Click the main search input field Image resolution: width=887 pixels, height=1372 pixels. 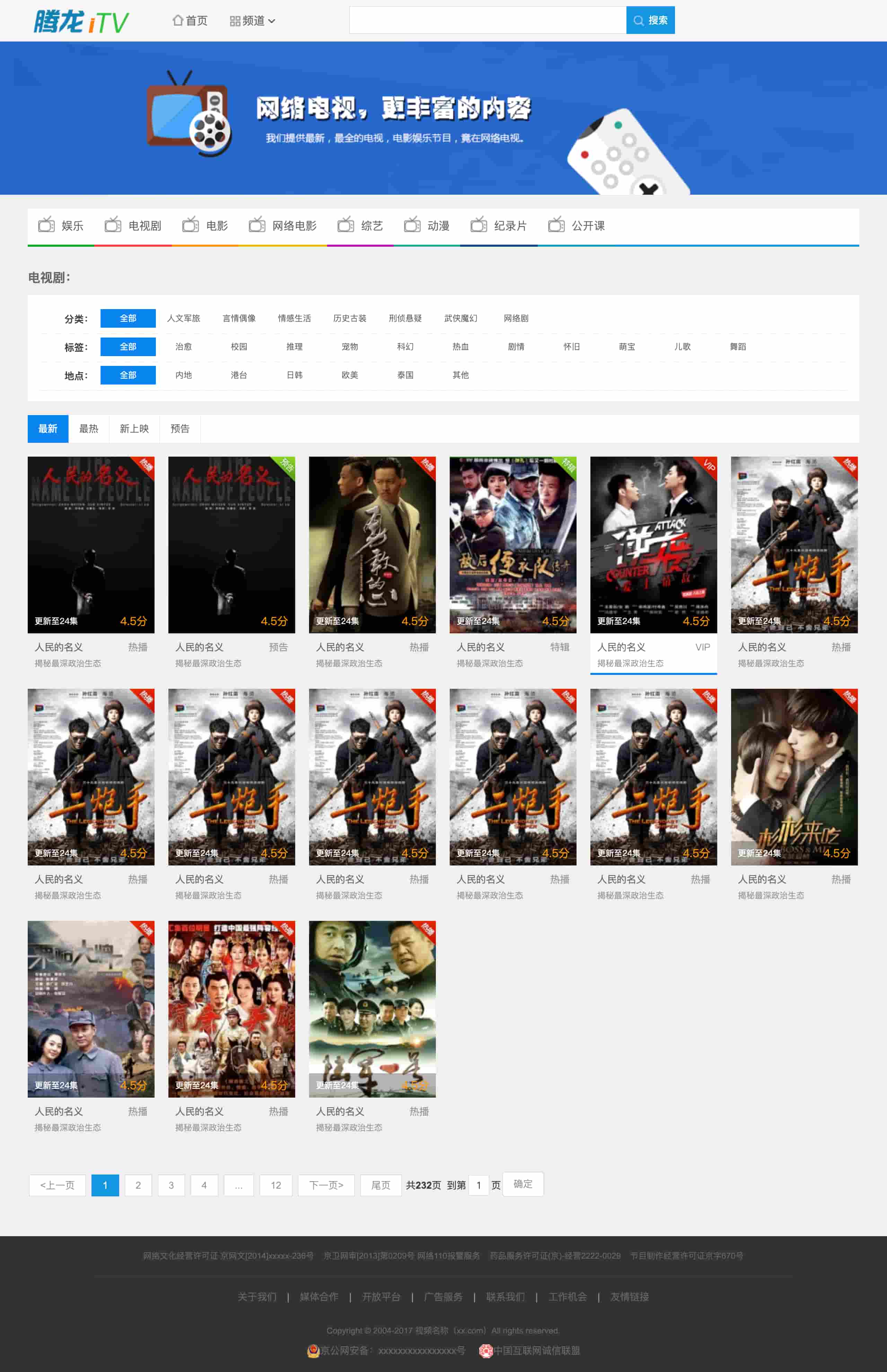point(487,20)
